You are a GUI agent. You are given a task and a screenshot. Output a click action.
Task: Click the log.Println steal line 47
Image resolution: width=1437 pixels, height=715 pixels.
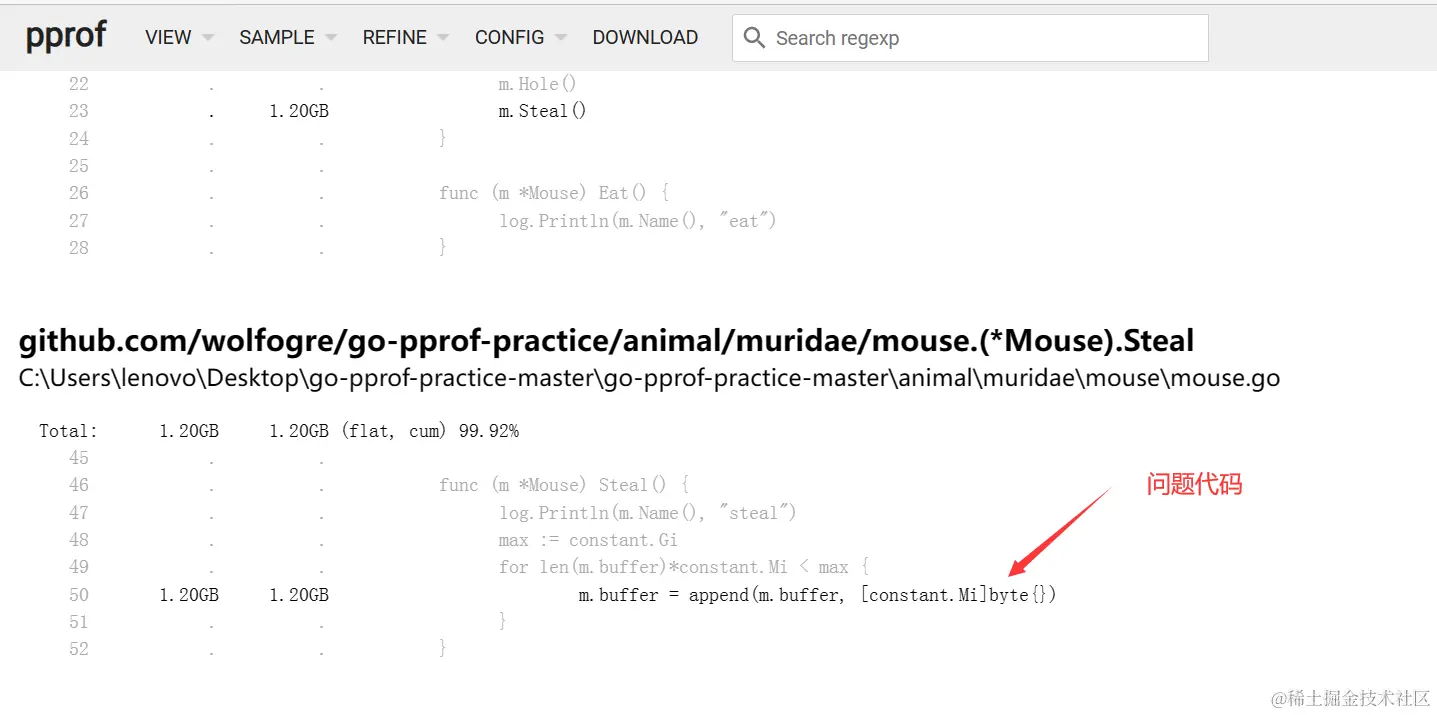tap(647, 513)
